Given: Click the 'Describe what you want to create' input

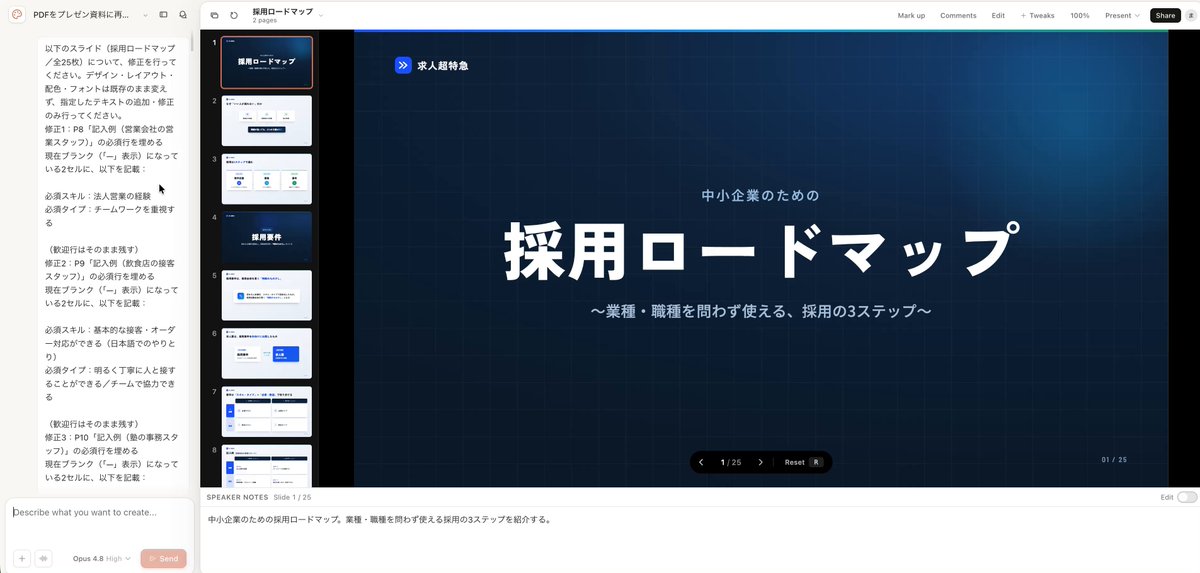Looking at the screenshot, I should click(99, 512).
